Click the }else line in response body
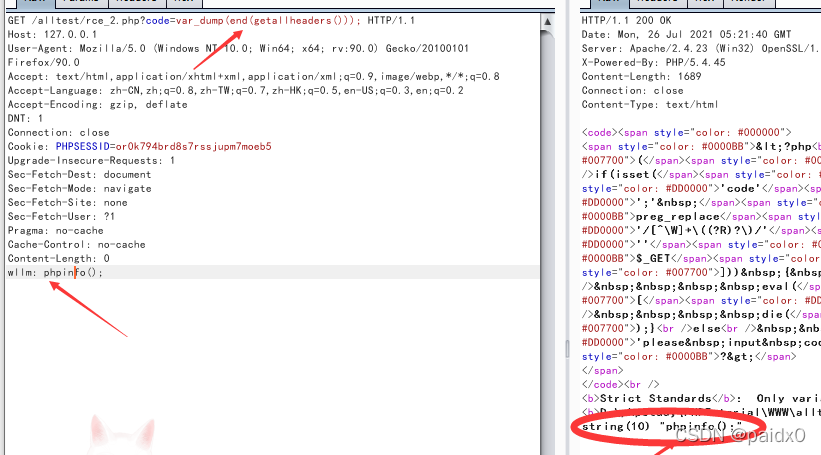 point(701,328)
